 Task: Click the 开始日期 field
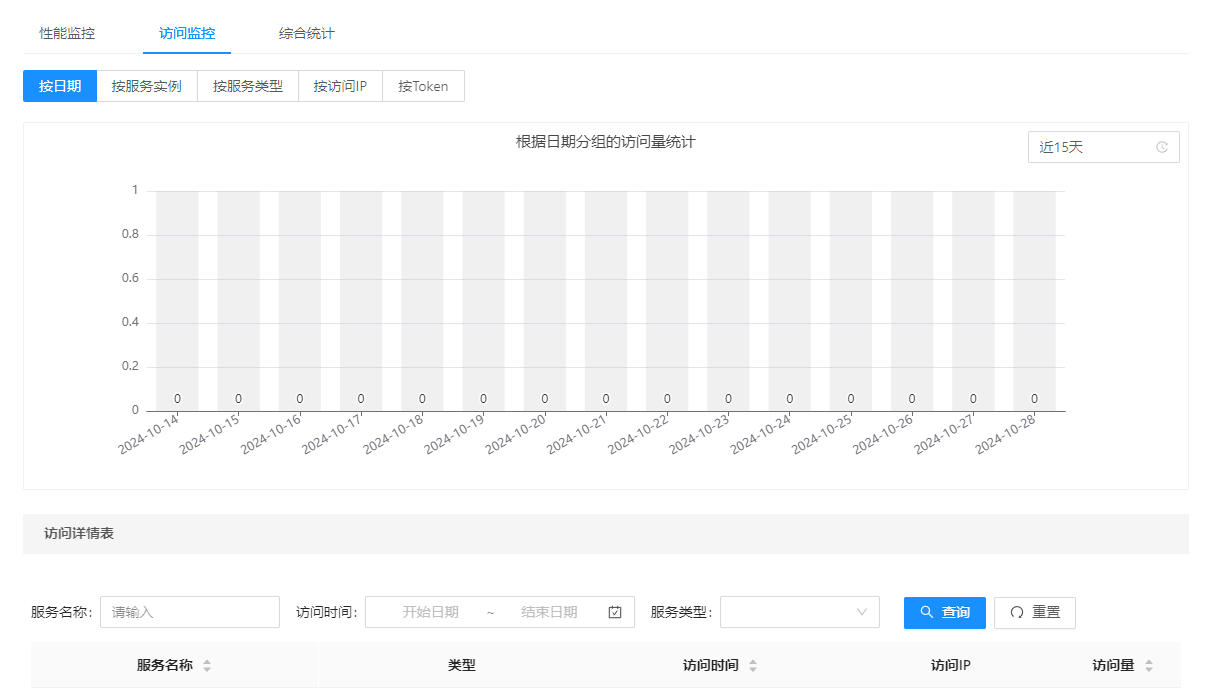click(430, 612)
